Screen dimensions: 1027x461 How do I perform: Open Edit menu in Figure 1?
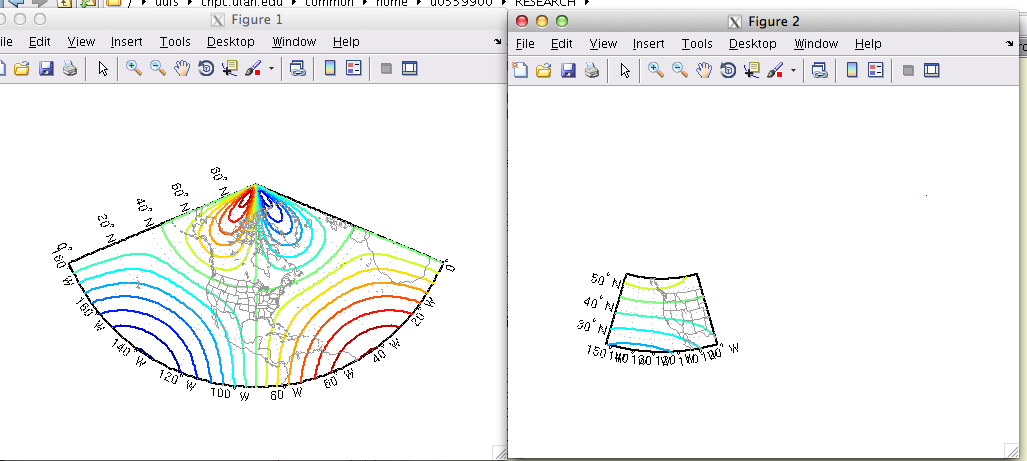pyautogui.click(x=39, y=41)
